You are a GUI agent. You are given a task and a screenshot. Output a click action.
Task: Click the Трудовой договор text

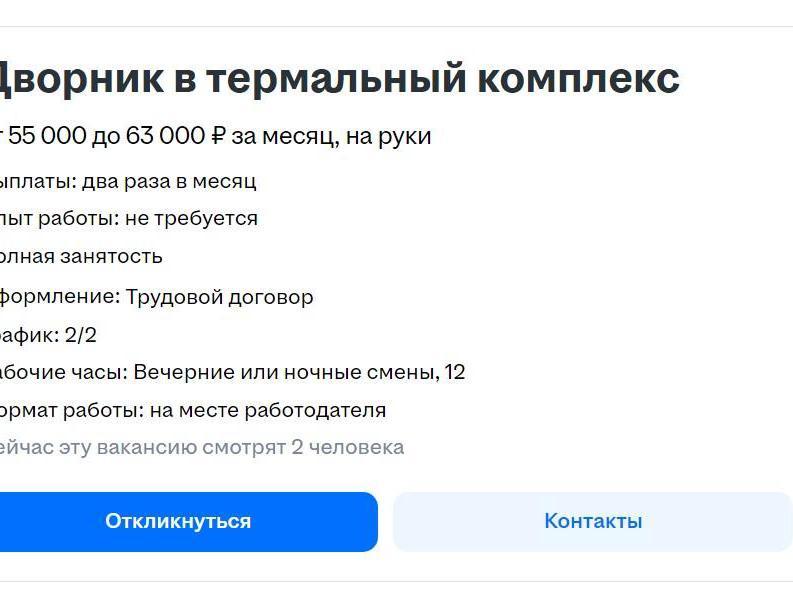(x=220, y=297)
